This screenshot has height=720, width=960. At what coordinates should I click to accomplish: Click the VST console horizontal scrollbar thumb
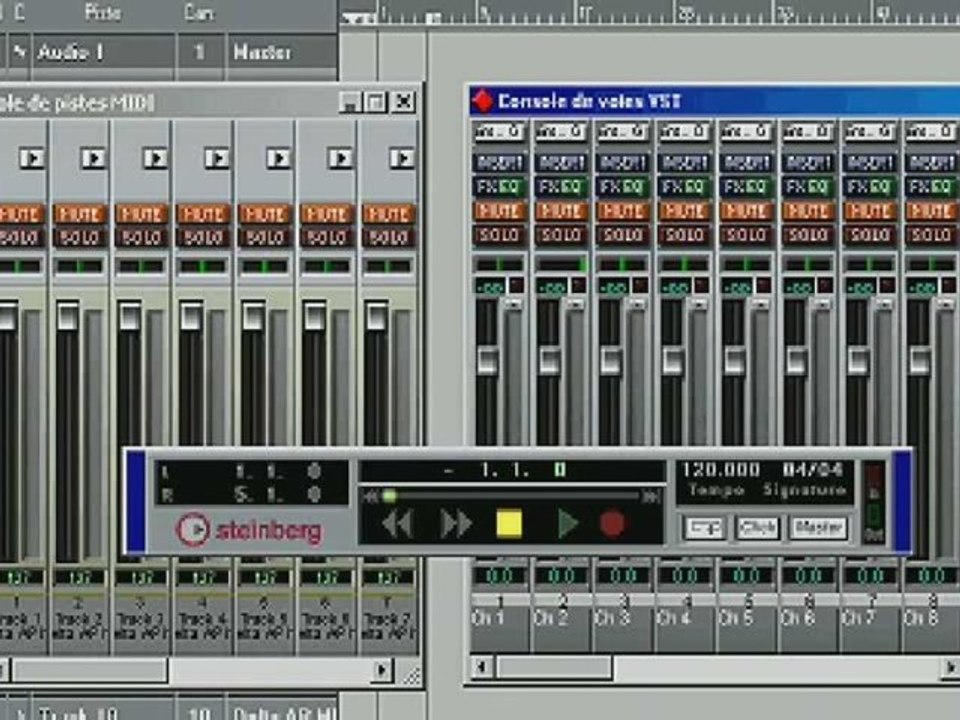553,667
